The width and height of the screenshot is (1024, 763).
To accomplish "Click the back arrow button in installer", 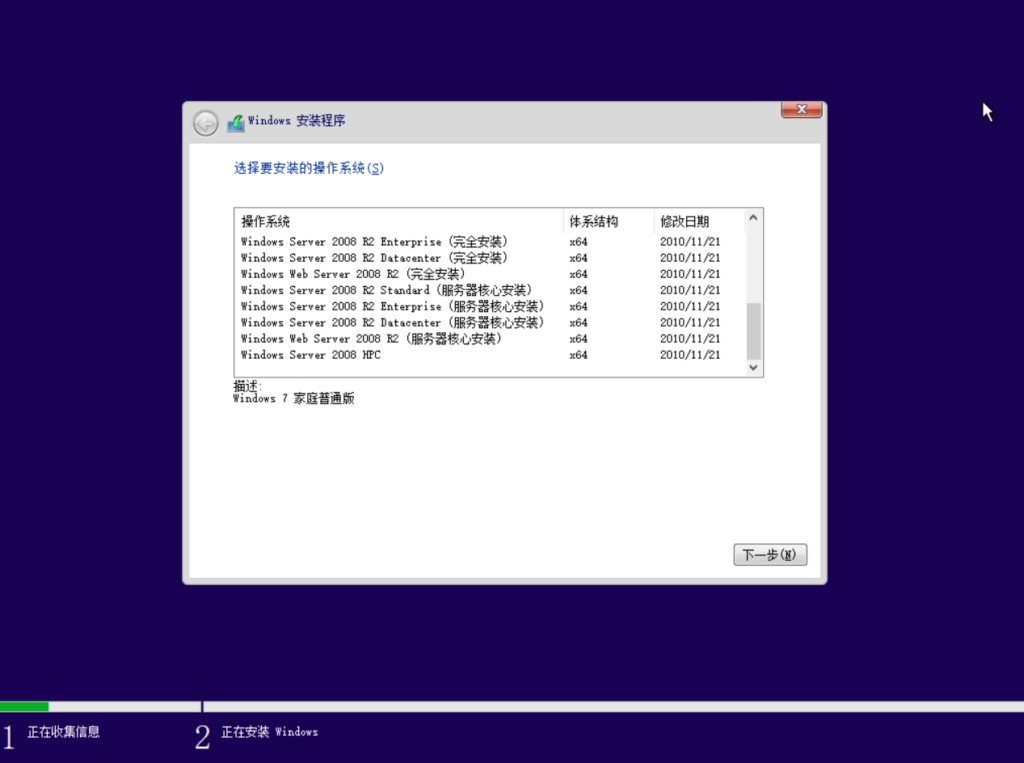I will tap(205, 123).
